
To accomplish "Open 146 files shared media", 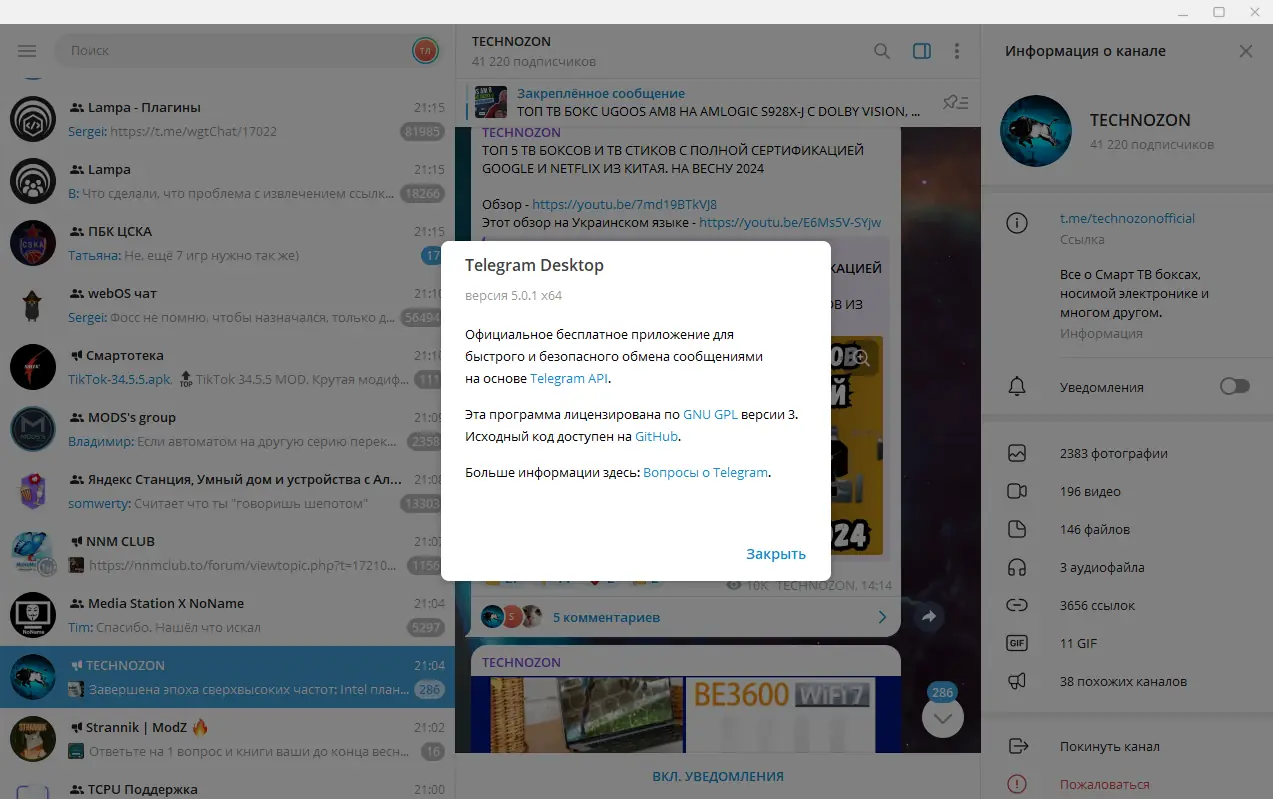I will pos(1127,529).
